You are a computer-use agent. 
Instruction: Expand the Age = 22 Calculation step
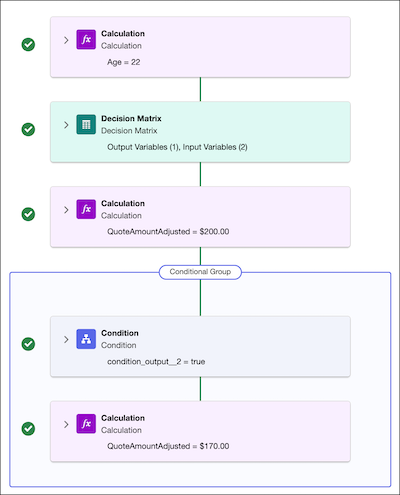click(66, 40)
